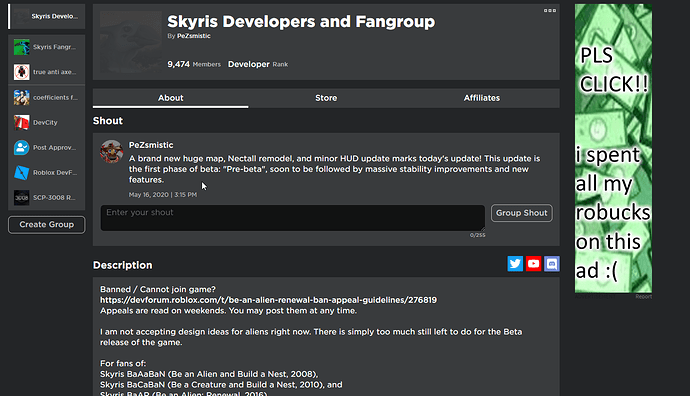Open the three-dot group options menu

pos(550,10)
